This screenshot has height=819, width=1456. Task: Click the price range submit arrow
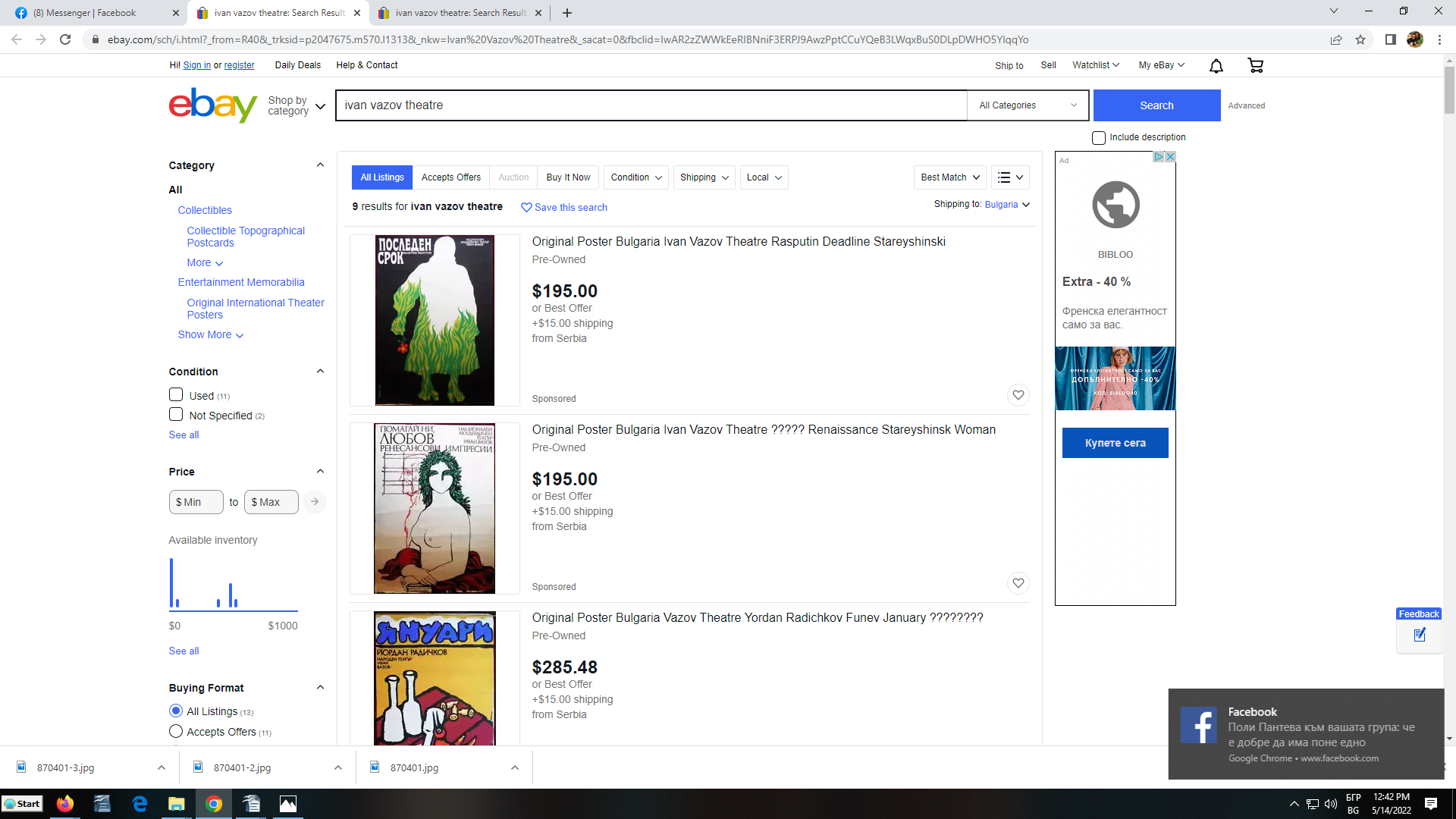[315, 502]
